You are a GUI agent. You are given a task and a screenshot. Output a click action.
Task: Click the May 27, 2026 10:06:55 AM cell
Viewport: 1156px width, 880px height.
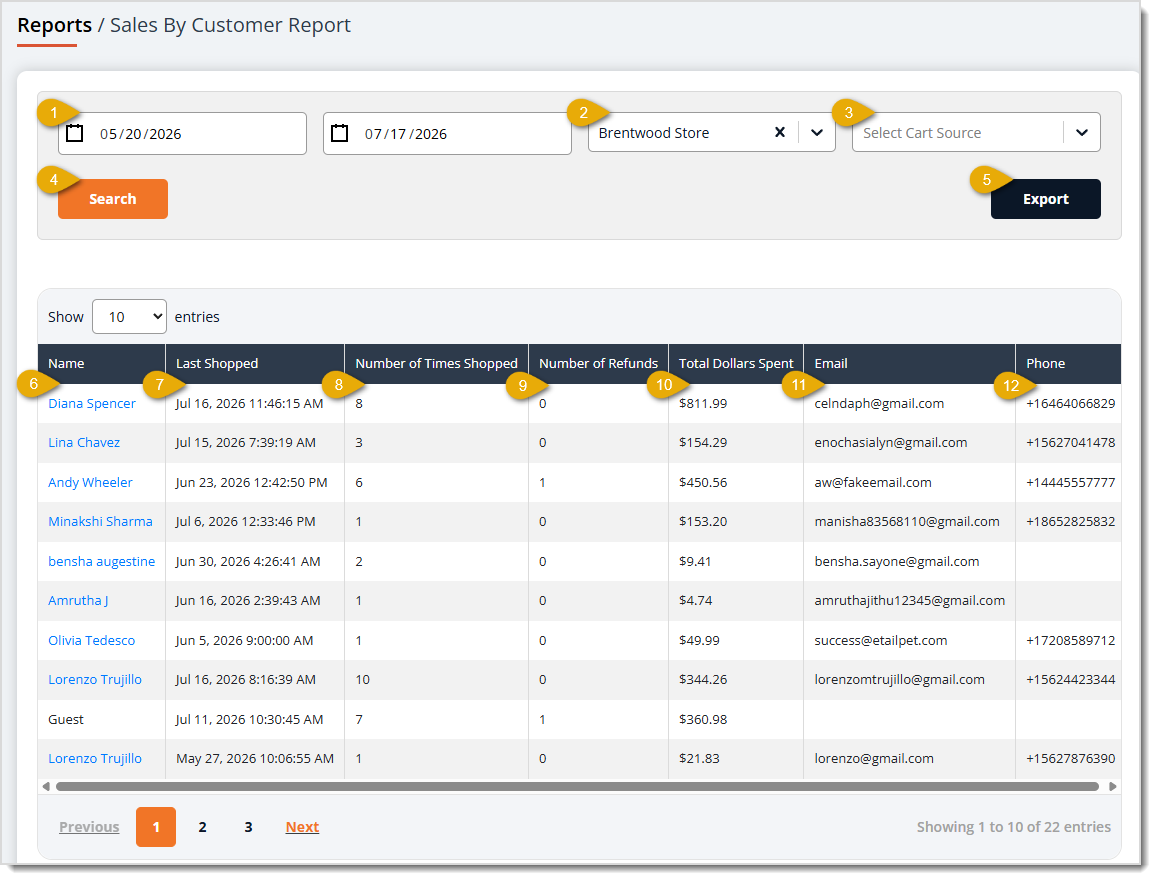(255, 758)
